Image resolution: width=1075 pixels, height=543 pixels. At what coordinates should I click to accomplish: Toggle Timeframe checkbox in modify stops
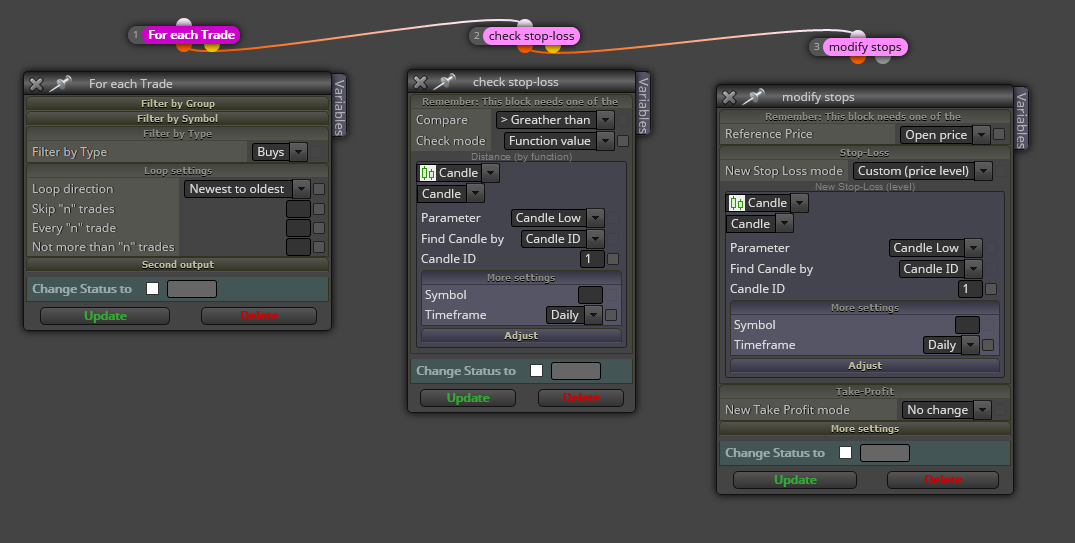click(x=988, y=346)
